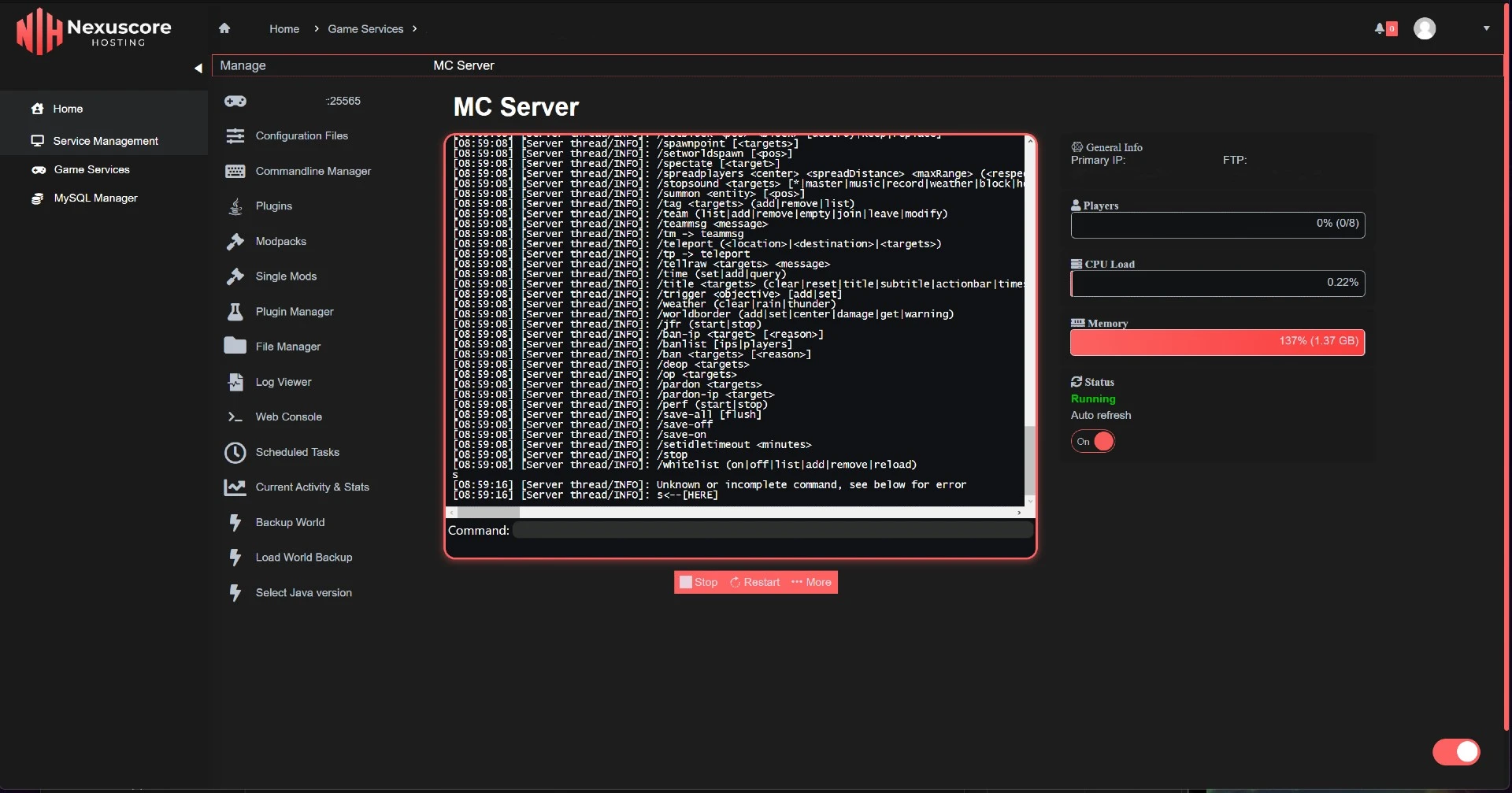This screenshot has width=1512, height=793.
Task: Click the Select Java version lightning icon
Action: click(x=235, y=593)
